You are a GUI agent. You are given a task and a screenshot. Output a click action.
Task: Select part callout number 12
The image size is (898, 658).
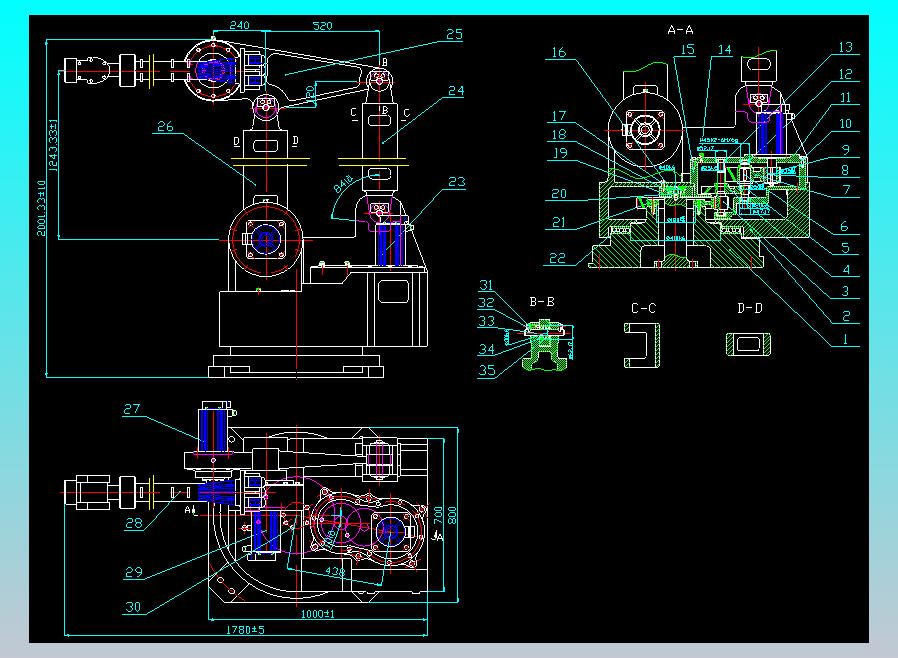(x=846, y=74)
